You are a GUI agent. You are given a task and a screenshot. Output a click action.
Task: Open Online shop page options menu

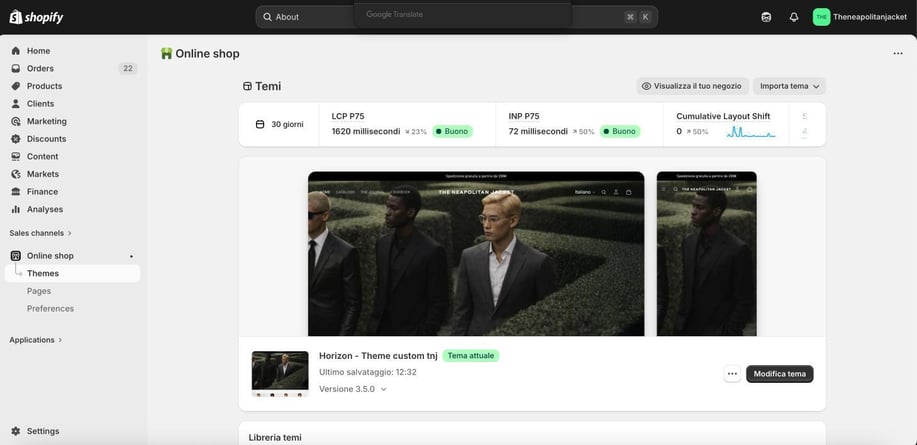897,54
